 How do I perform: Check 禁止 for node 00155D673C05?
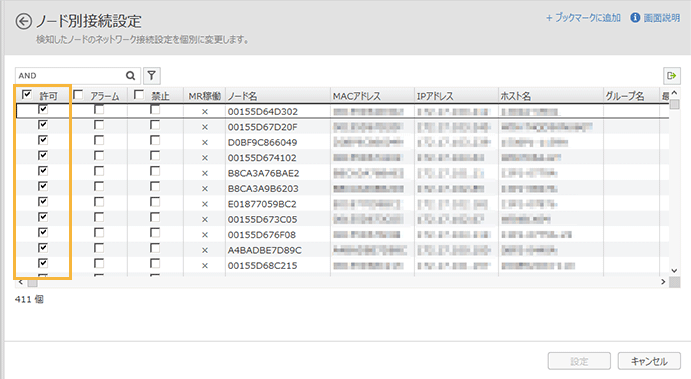(x=155, y=217)
